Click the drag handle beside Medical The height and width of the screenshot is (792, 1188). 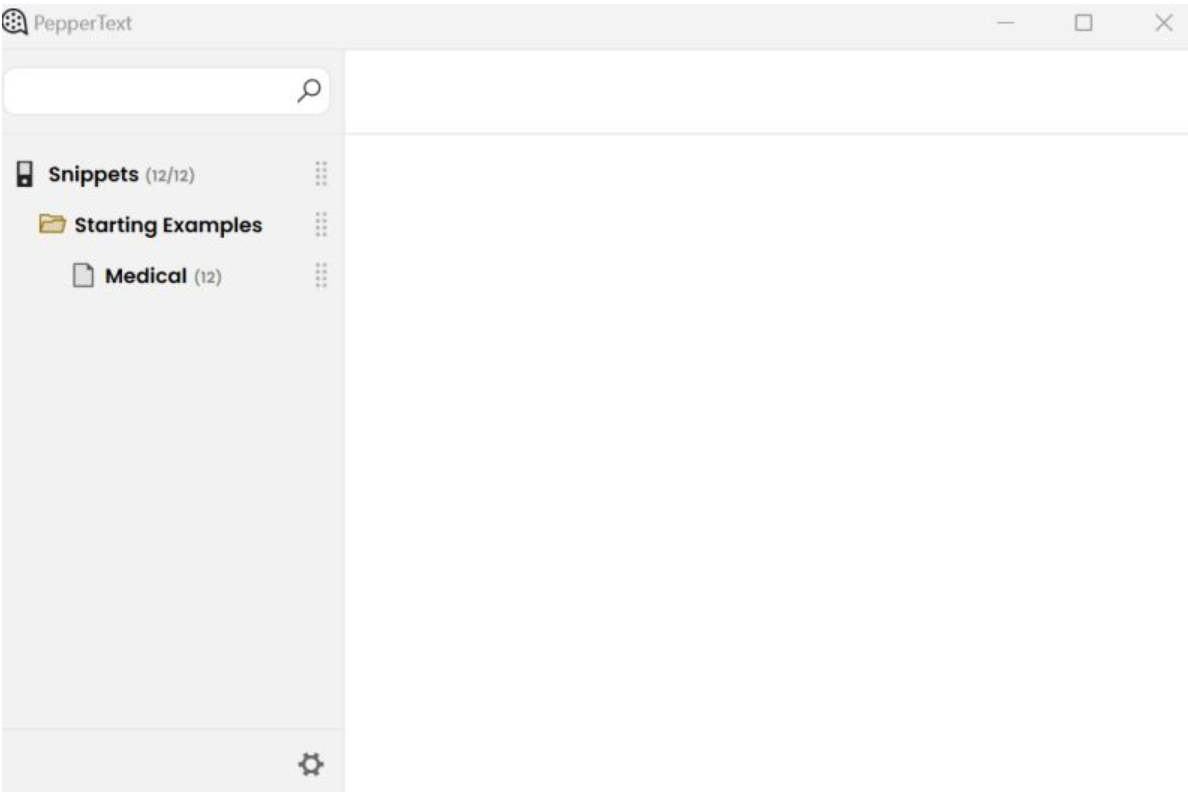pyautogui.click(x=319, y=276)
